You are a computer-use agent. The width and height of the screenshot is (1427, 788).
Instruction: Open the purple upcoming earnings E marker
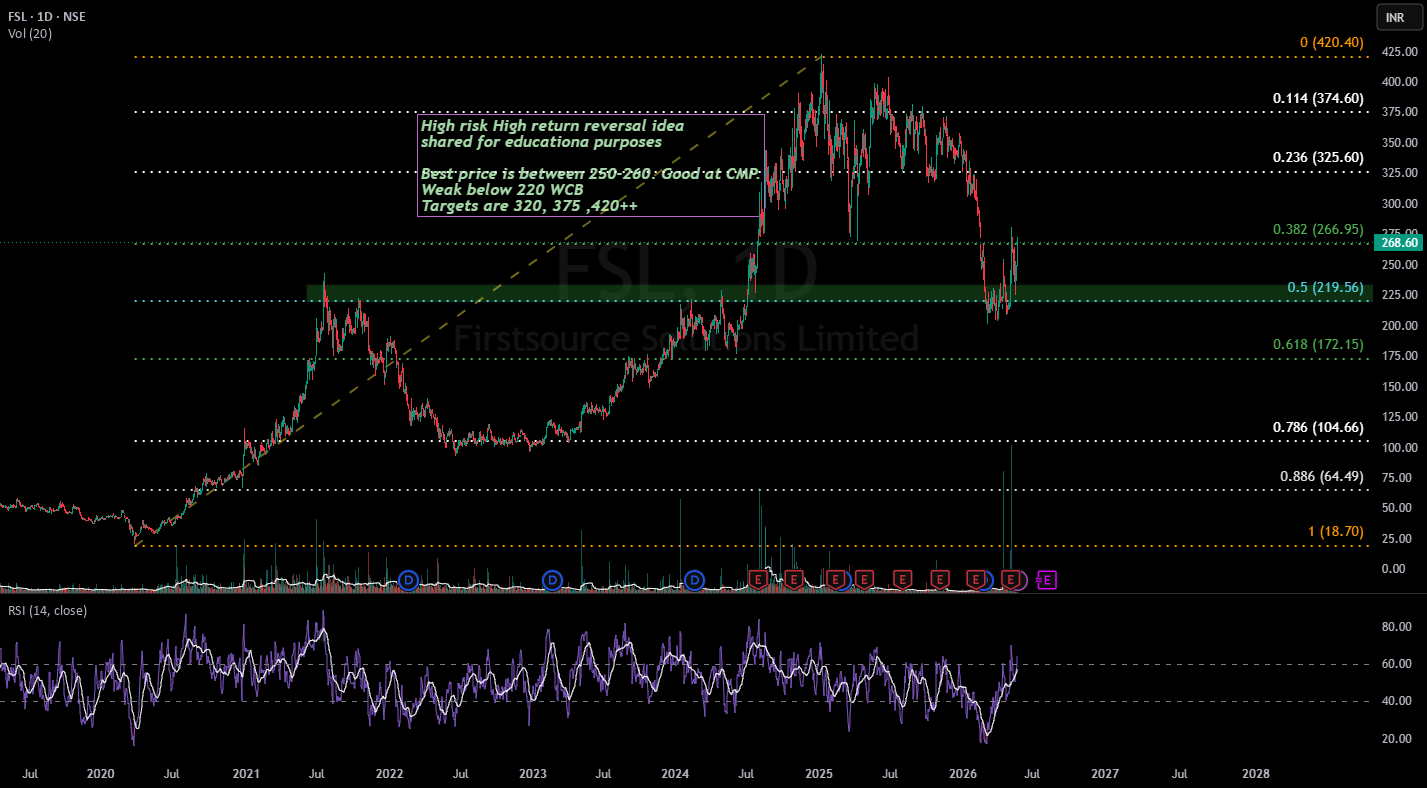pyautogui.click(x=1048, y=579)
